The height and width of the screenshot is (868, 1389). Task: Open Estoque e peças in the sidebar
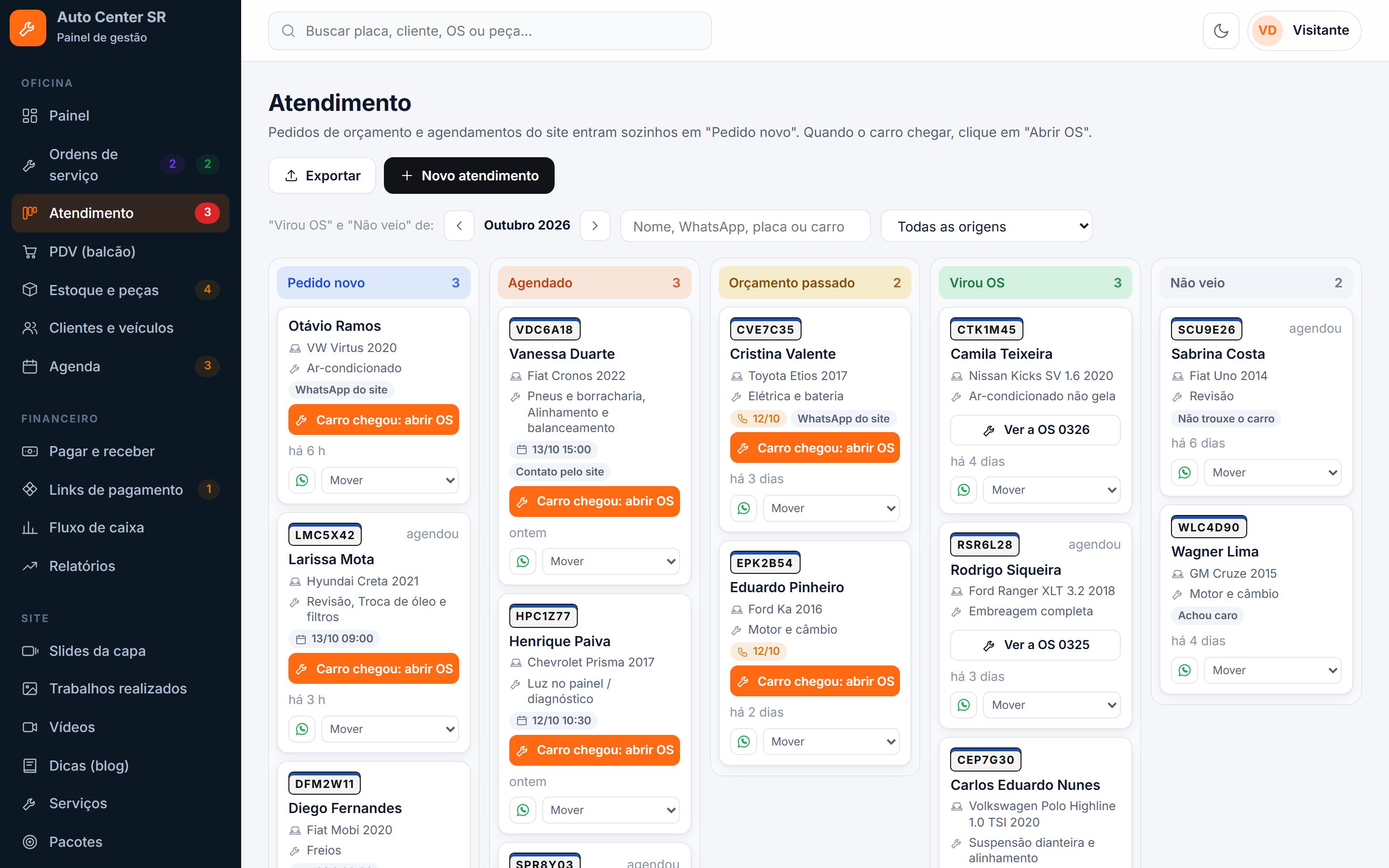click(x=121, y=290)
